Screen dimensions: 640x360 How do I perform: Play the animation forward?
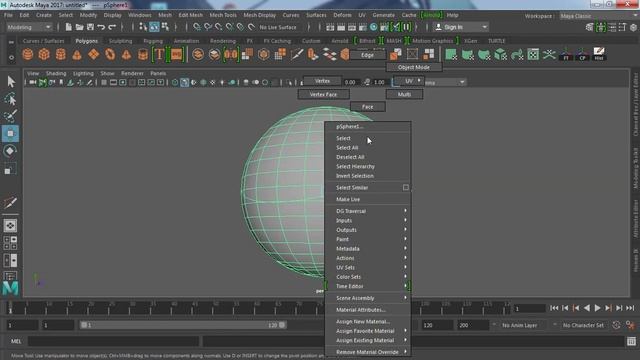point(598,308)
